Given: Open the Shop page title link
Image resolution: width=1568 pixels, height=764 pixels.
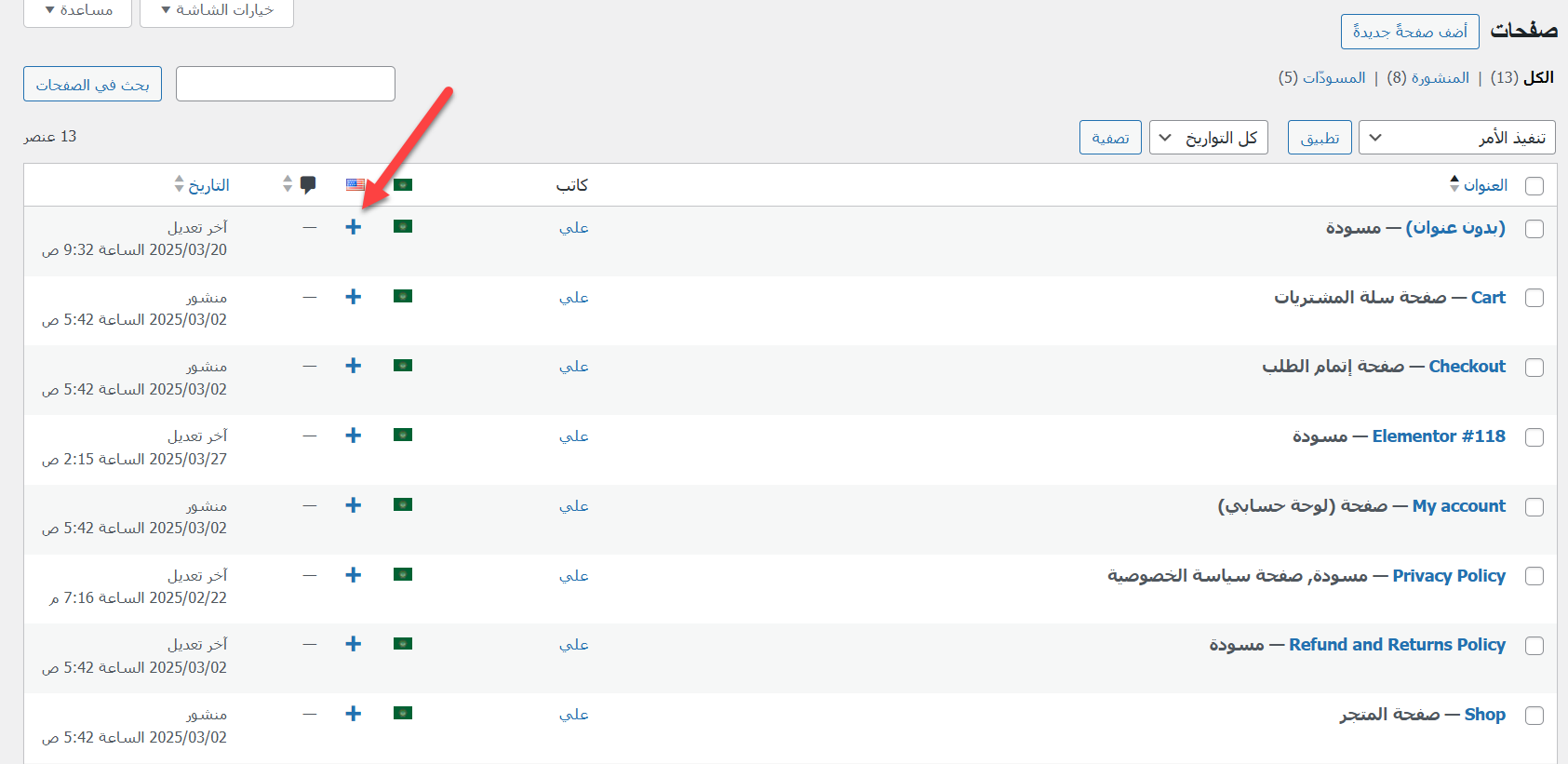Looking at the screenshot, I should pos(1484,715).
